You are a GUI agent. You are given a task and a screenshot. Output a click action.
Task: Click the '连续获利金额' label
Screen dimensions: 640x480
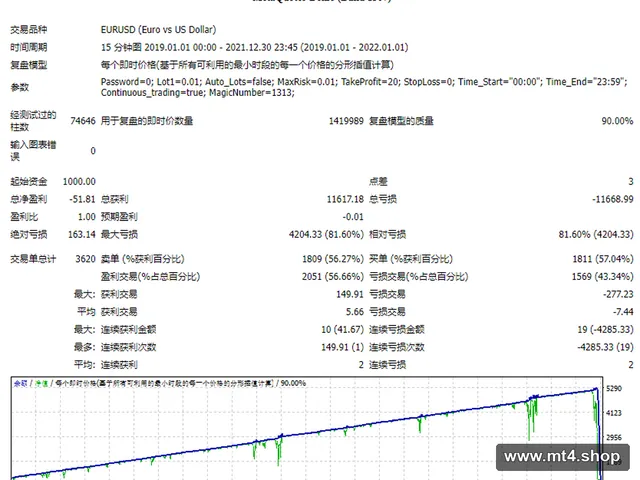pyautogui.click(x=129, y=329)
